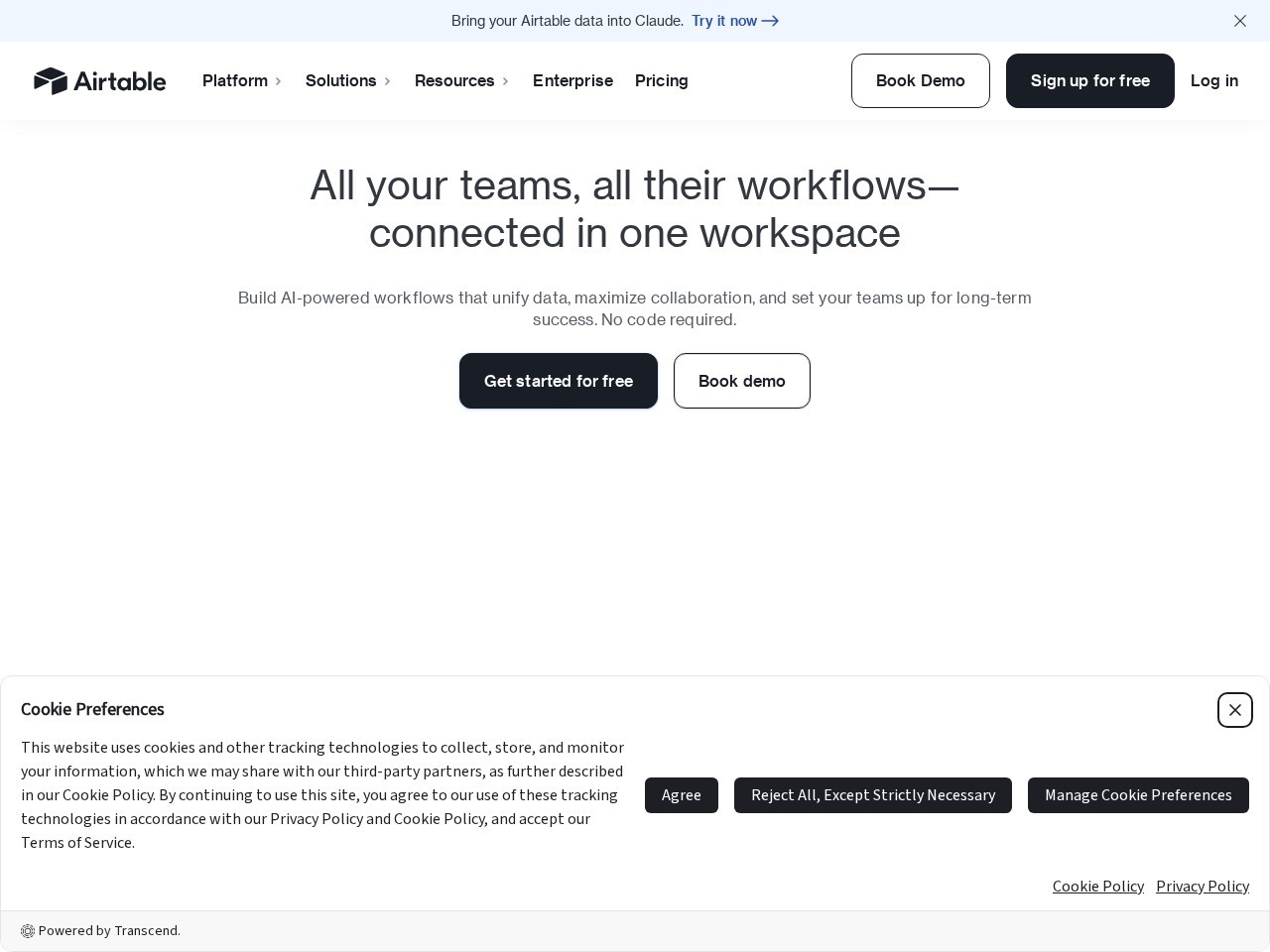Screen dimensions: 1270x952
Task: Click the Book Demo header button
Action: pyautogui.click(x=921, y=80)
